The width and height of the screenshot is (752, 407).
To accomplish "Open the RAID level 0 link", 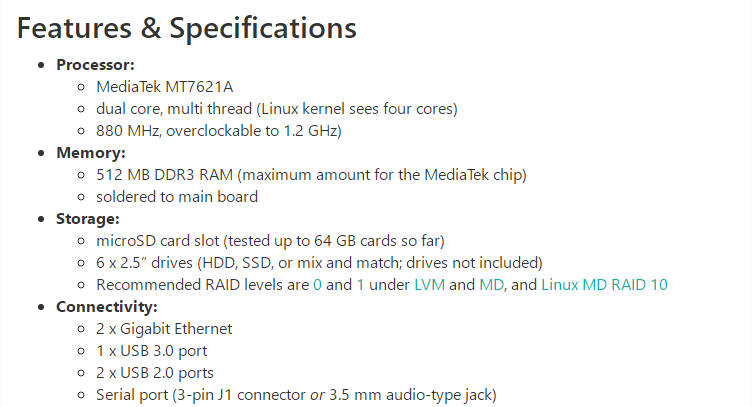I will (317, 285).
